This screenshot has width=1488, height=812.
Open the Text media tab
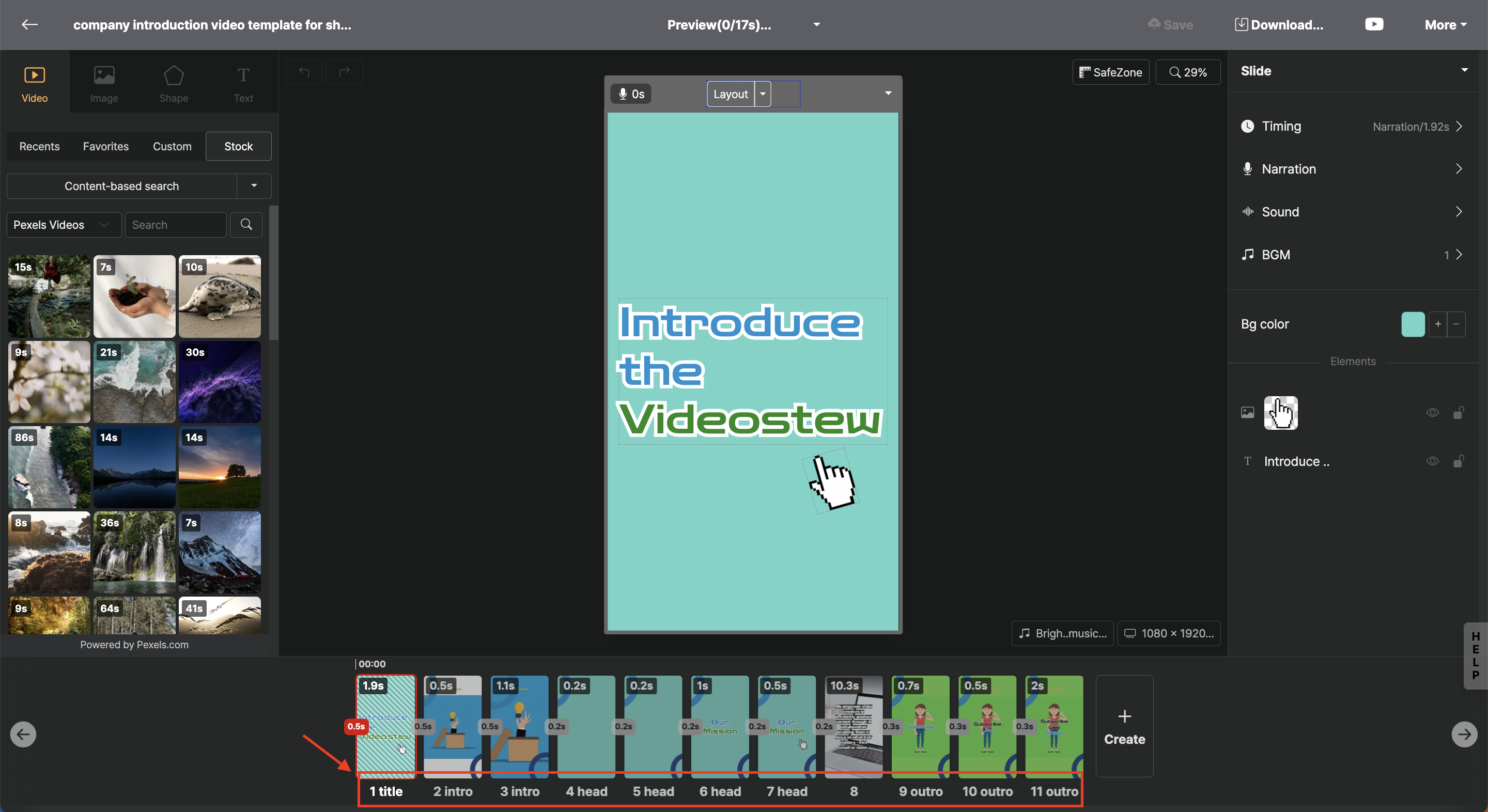(243, 84)
